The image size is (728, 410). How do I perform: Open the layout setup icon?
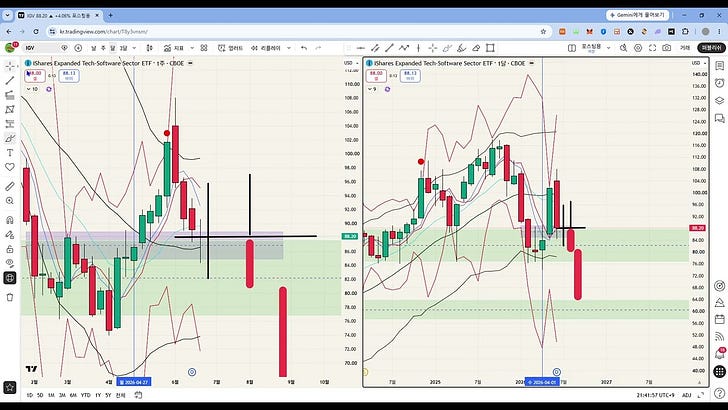[x=572, y=48]
